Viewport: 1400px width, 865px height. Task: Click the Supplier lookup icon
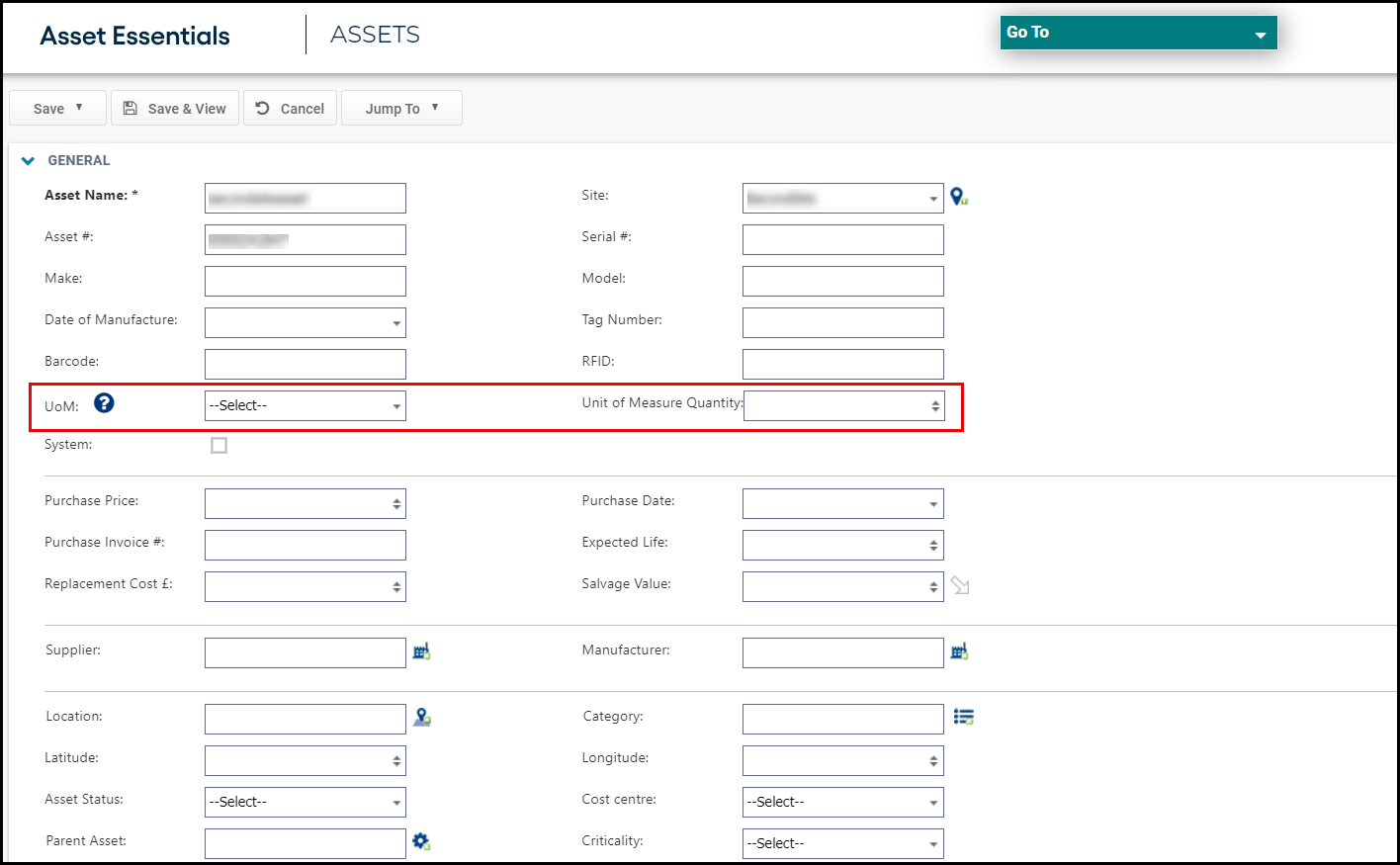pyautogui.click(x=421, y=651)
